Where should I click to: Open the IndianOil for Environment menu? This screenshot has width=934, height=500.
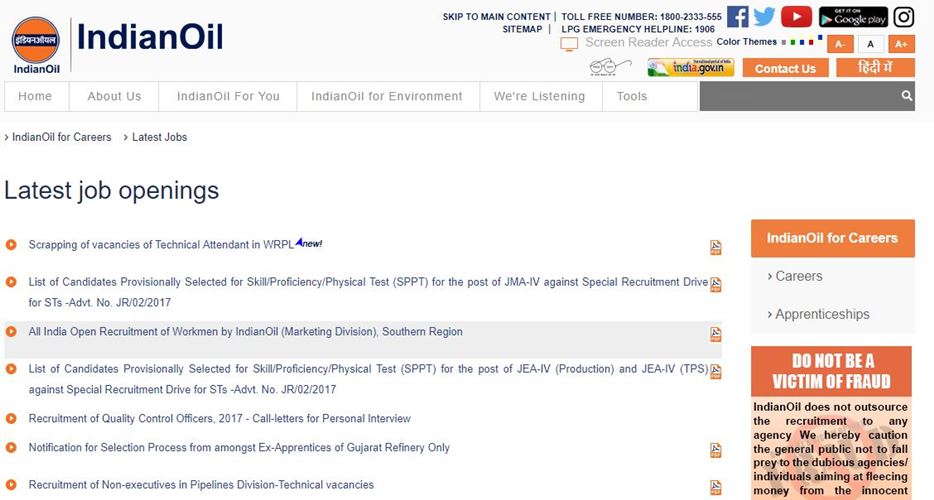tap(388, 96)
